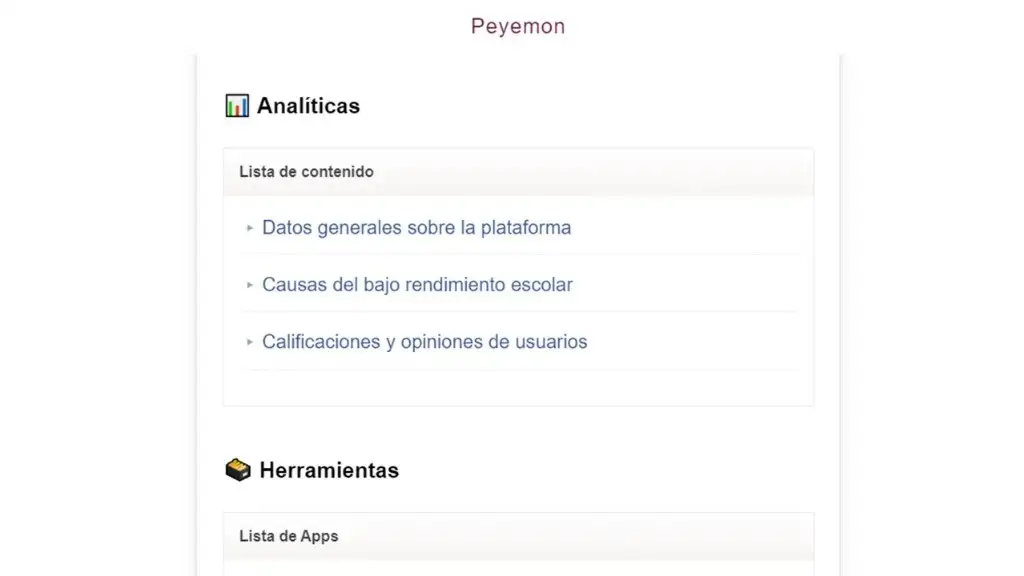Click the blank space between Analíticas and Herramientas sections
Viewport: 1024px width, 576px height.
click(x=519, y=431)
